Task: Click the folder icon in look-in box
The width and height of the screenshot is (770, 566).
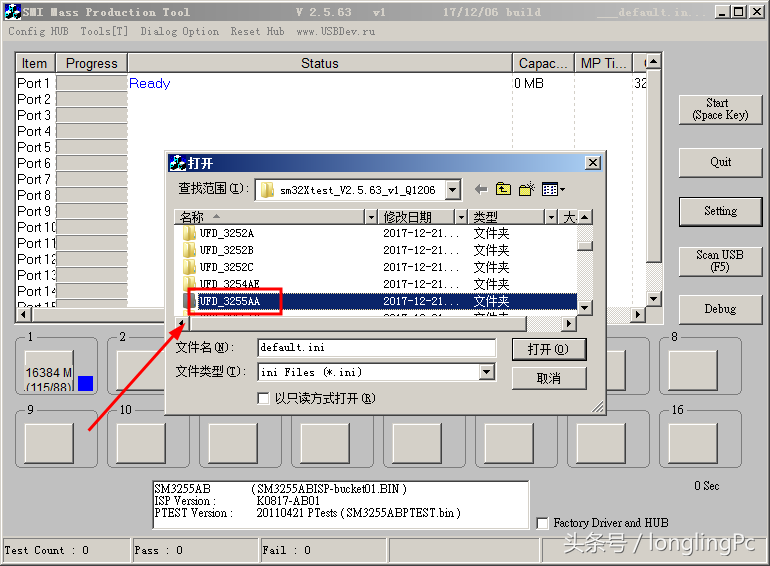Action: [x=267, y=190]
